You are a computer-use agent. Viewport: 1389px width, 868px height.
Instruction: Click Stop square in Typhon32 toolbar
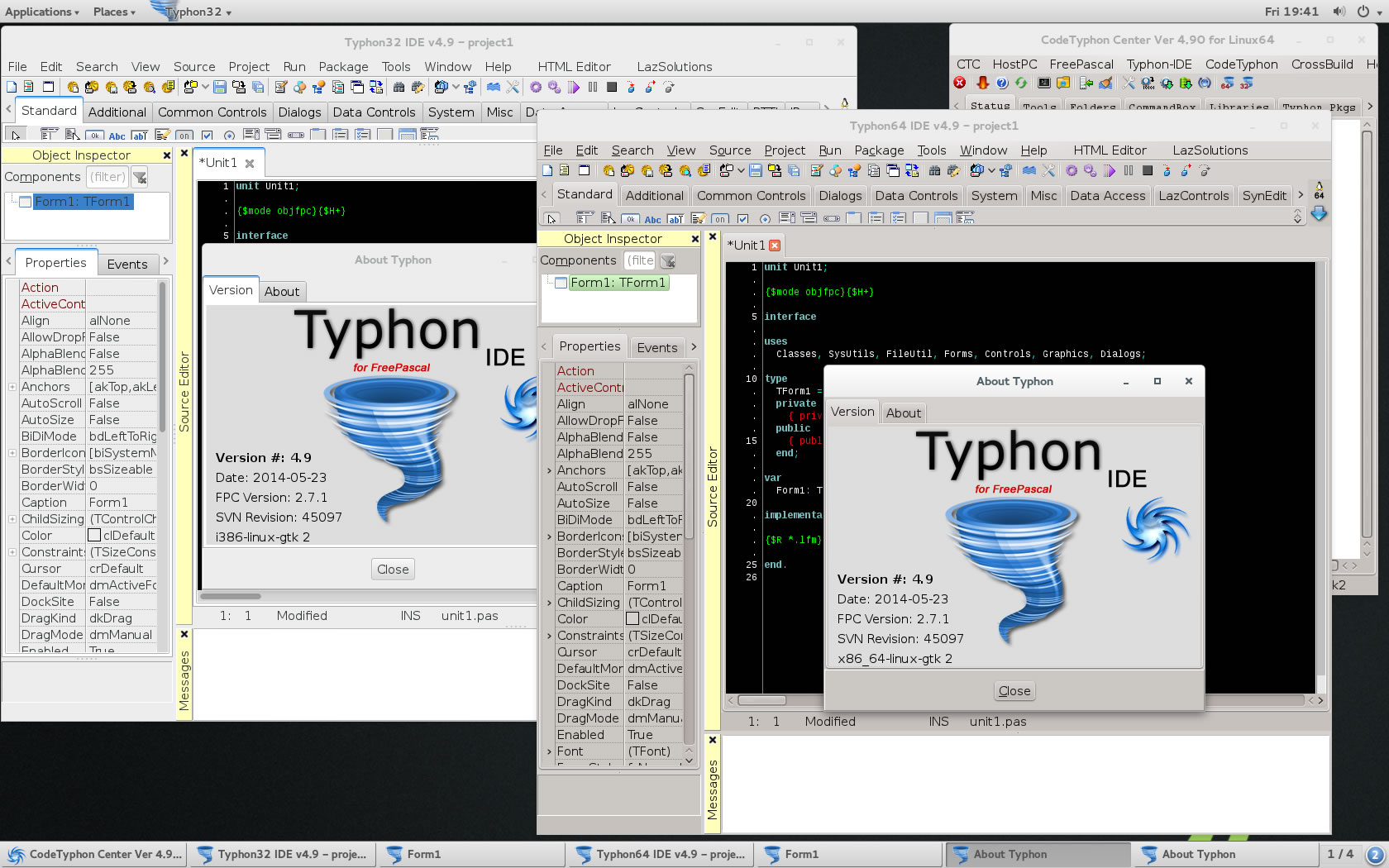click(612, 87)
